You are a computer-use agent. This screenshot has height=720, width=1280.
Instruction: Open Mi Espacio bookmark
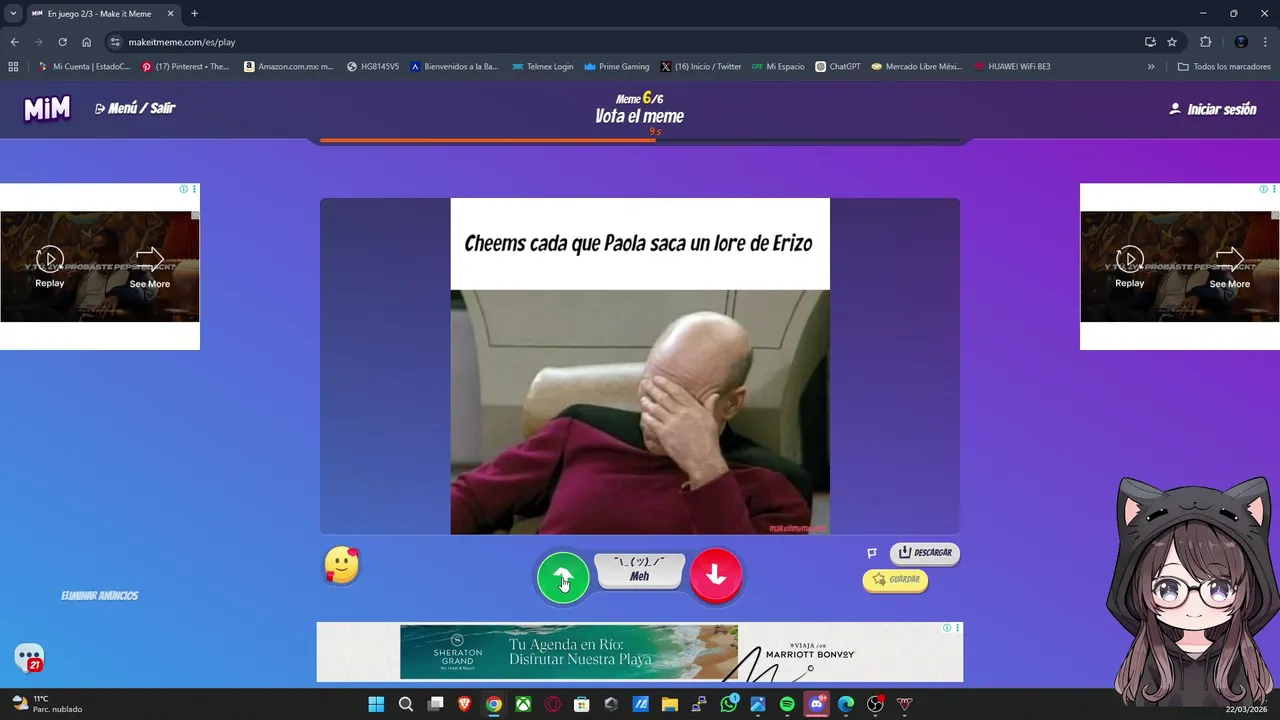coord(778,67)
